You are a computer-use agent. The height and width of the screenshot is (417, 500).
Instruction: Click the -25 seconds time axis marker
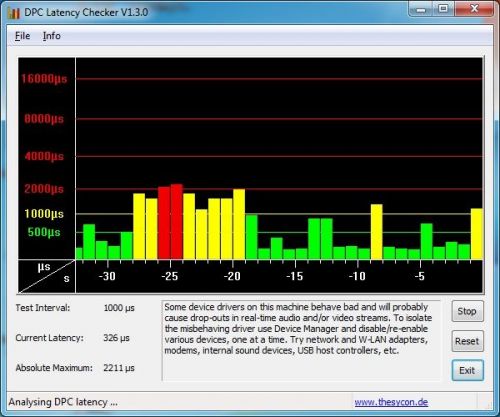[169, 276]
